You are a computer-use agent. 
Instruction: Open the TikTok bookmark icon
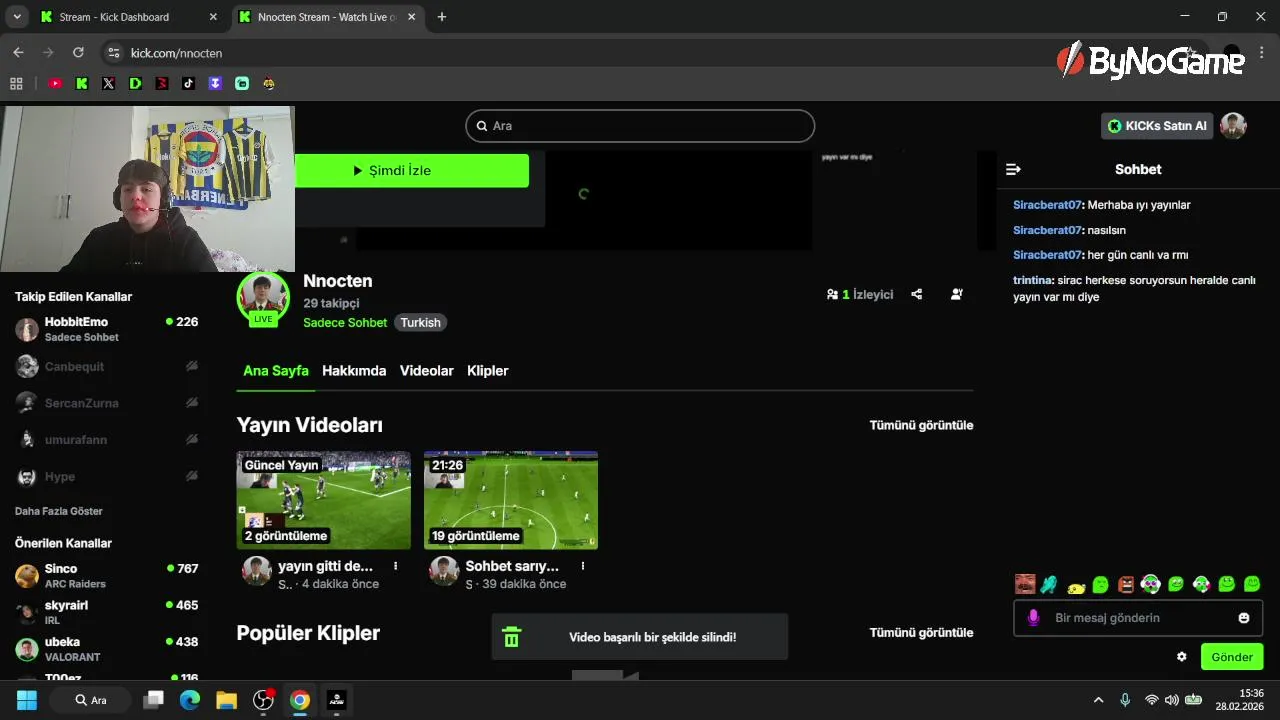[x=188, y=84]
